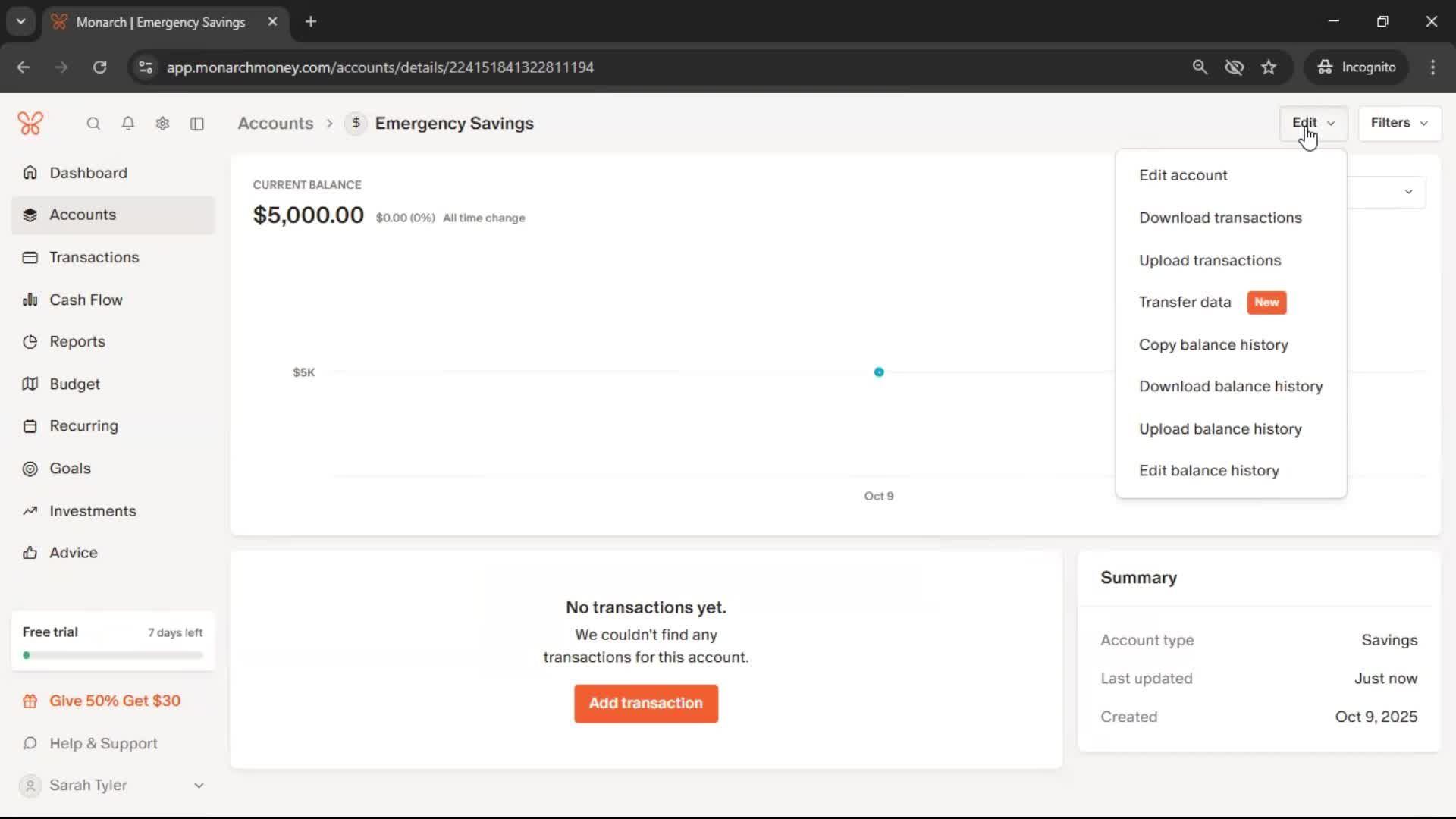Select Transfer data menu entry
The width and height of the screenshot is (1456, 819).
(x=1185, y=303)
